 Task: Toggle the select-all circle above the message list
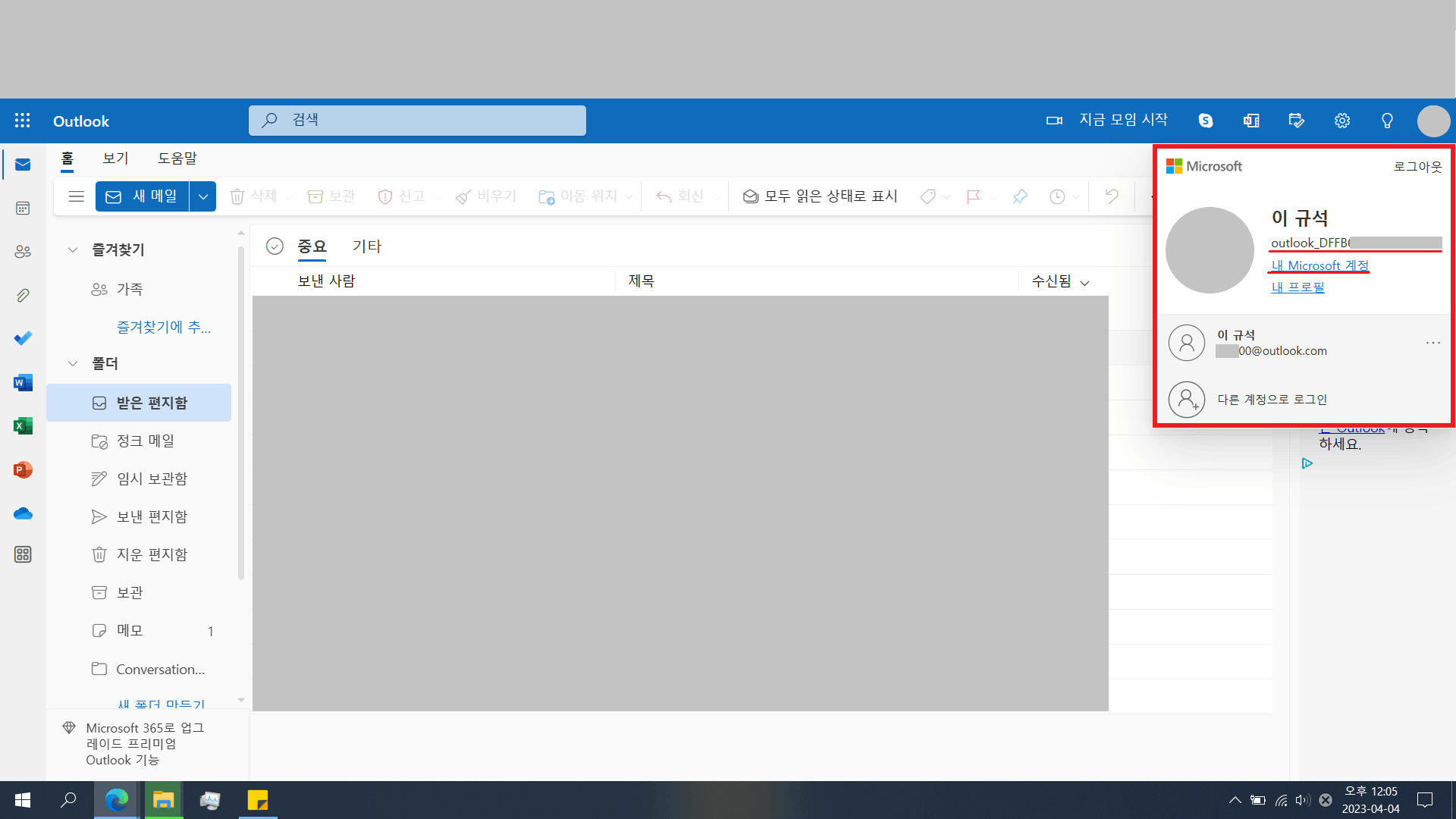pos(275,246)
